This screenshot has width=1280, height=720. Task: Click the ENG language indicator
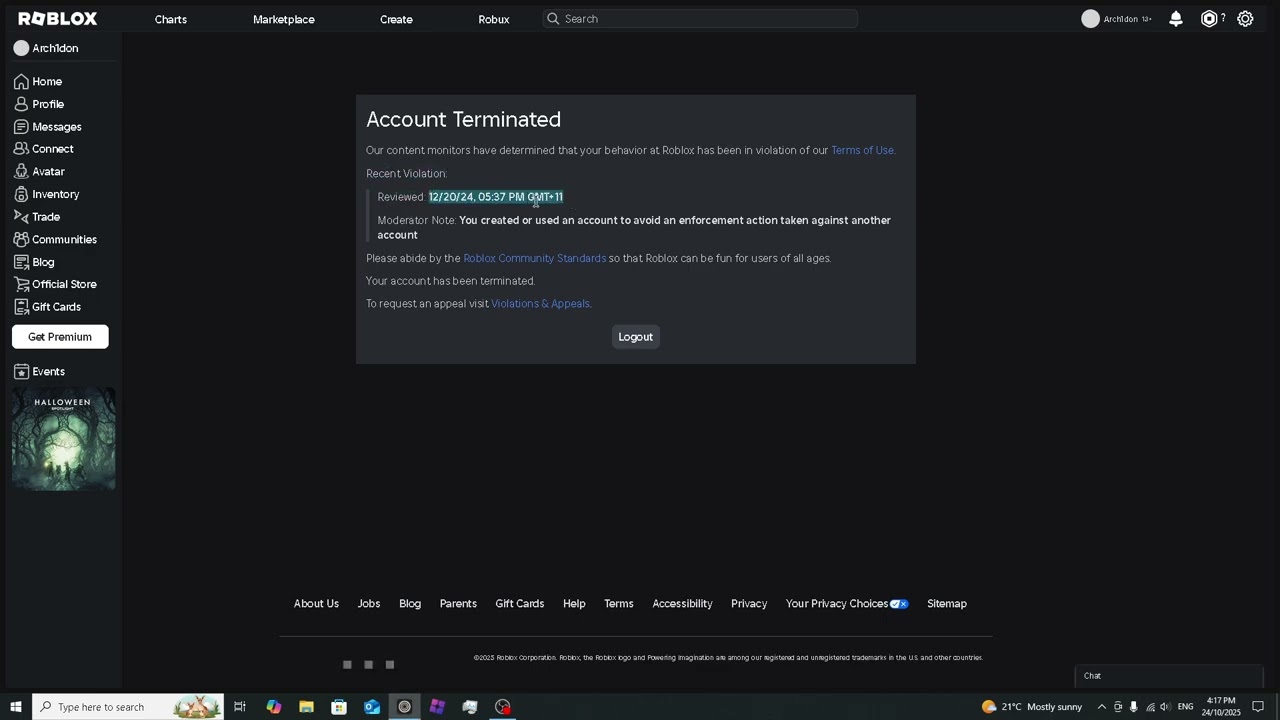[x=1186, y=707]
